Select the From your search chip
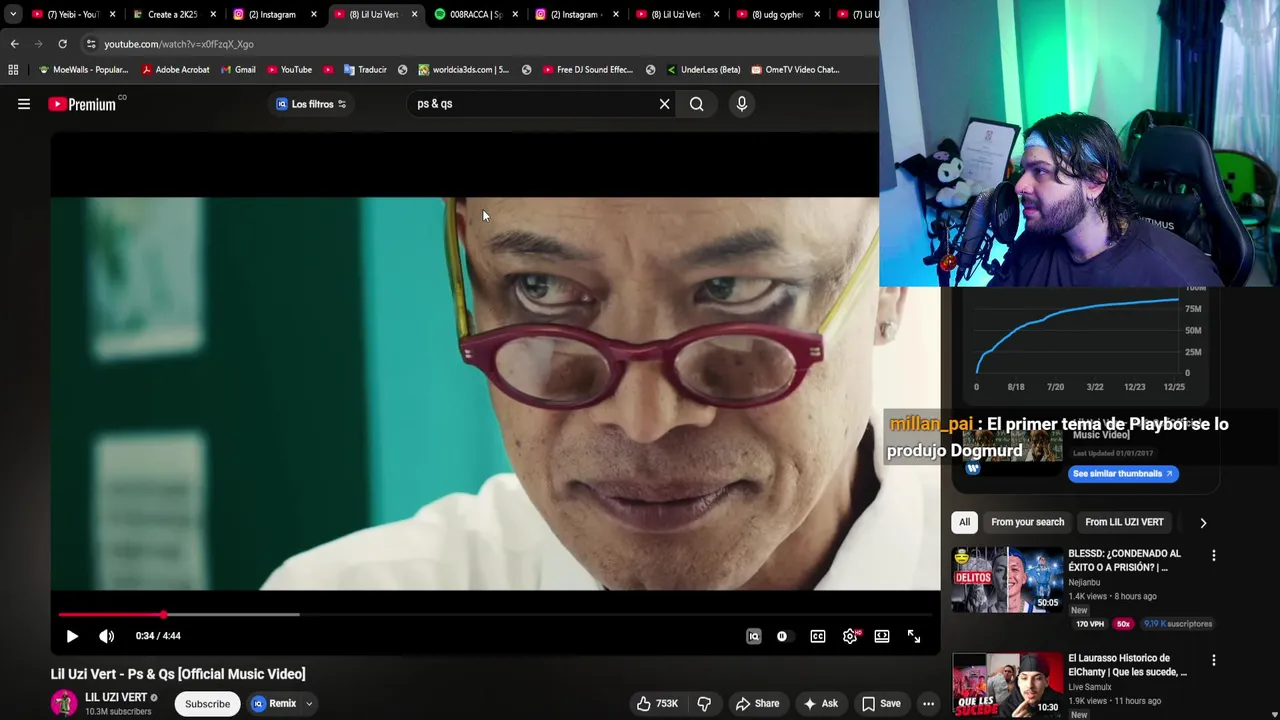The image size is (1280, 720). coord(1027,522)
